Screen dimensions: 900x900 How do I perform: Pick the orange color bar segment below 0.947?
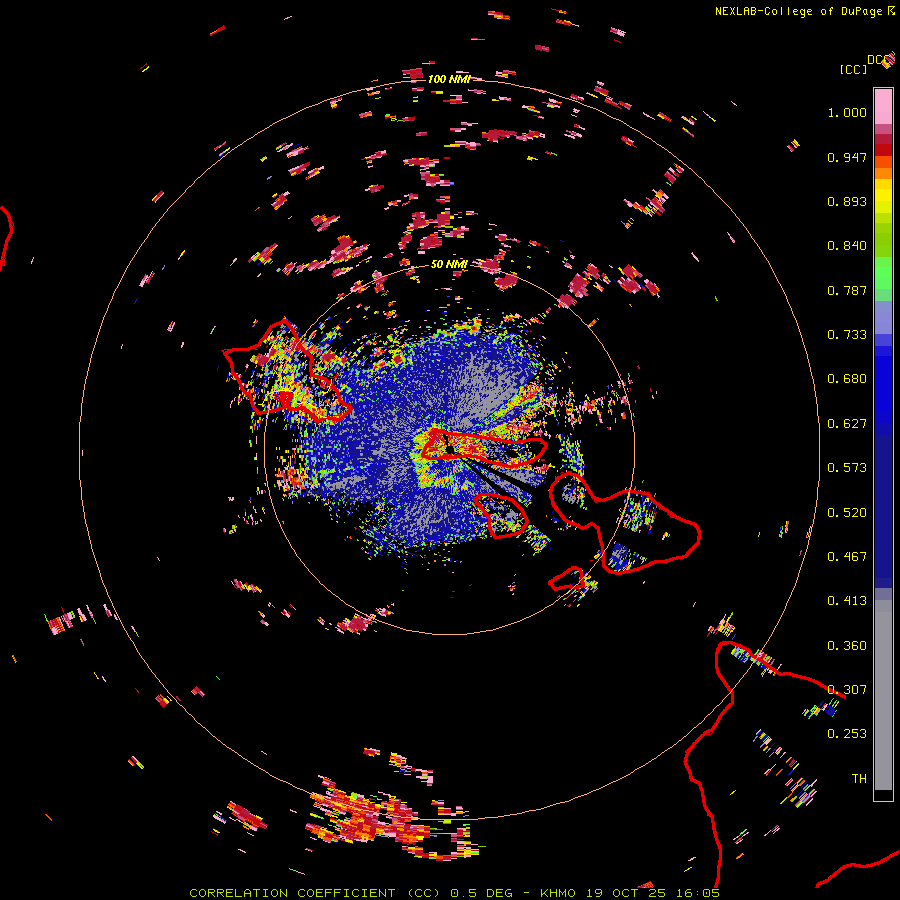[x=883, y=174]
